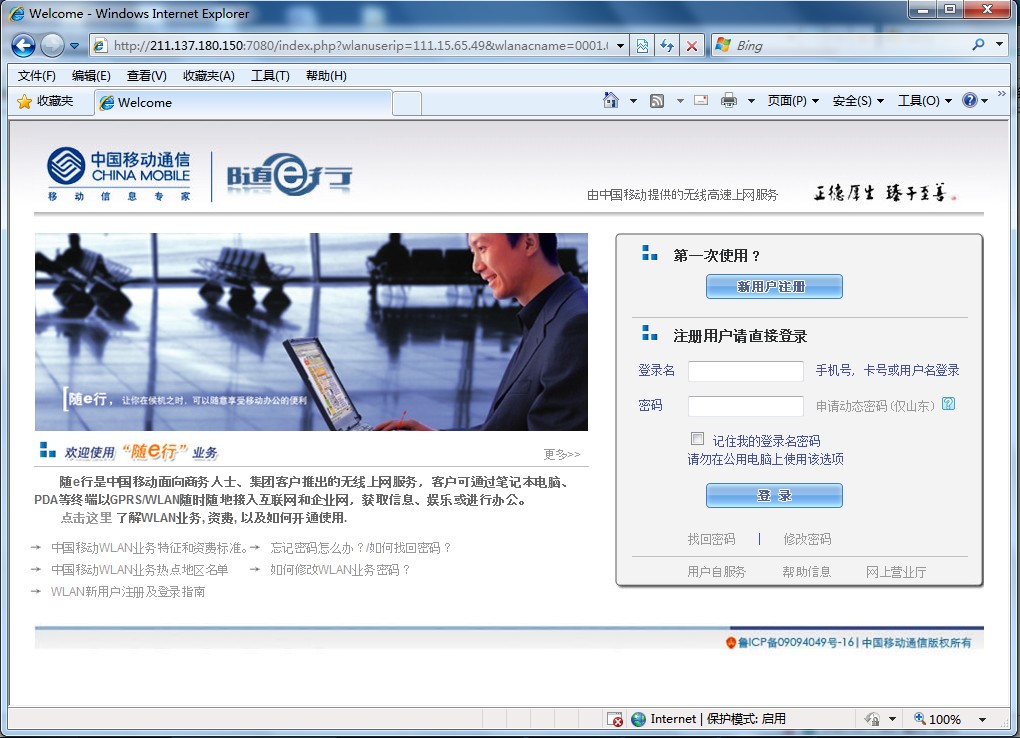
Task: Open the zoom level 100% dropdown
Action: 982,719
